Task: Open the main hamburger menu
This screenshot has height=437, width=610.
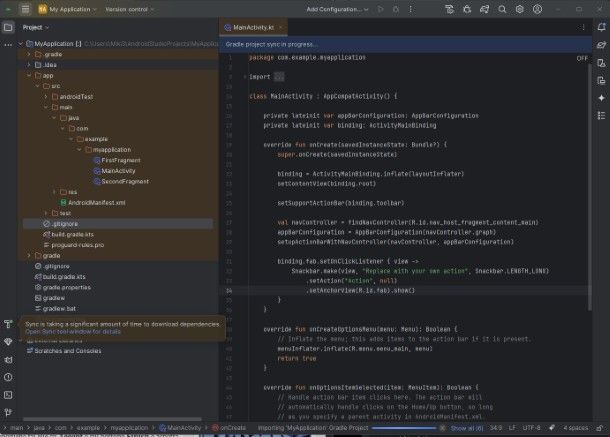Action: coord(25,8)
